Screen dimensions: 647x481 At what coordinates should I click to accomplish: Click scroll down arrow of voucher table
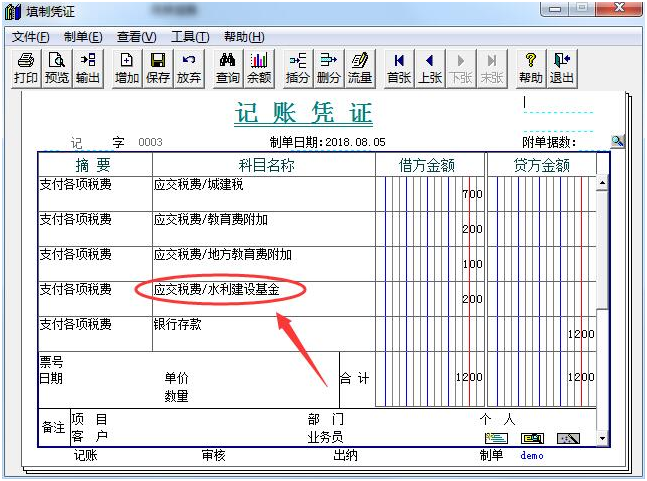pos(602,439)
